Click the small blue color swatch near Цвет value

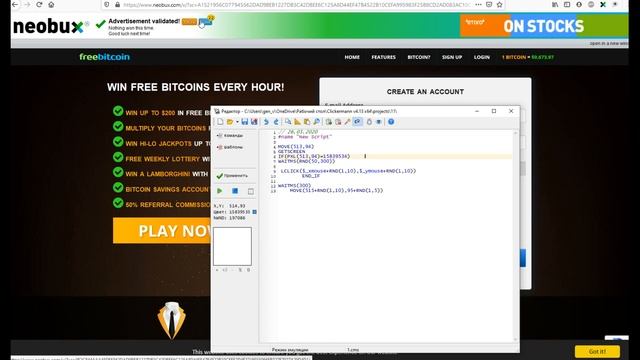[x=255, y=212]
